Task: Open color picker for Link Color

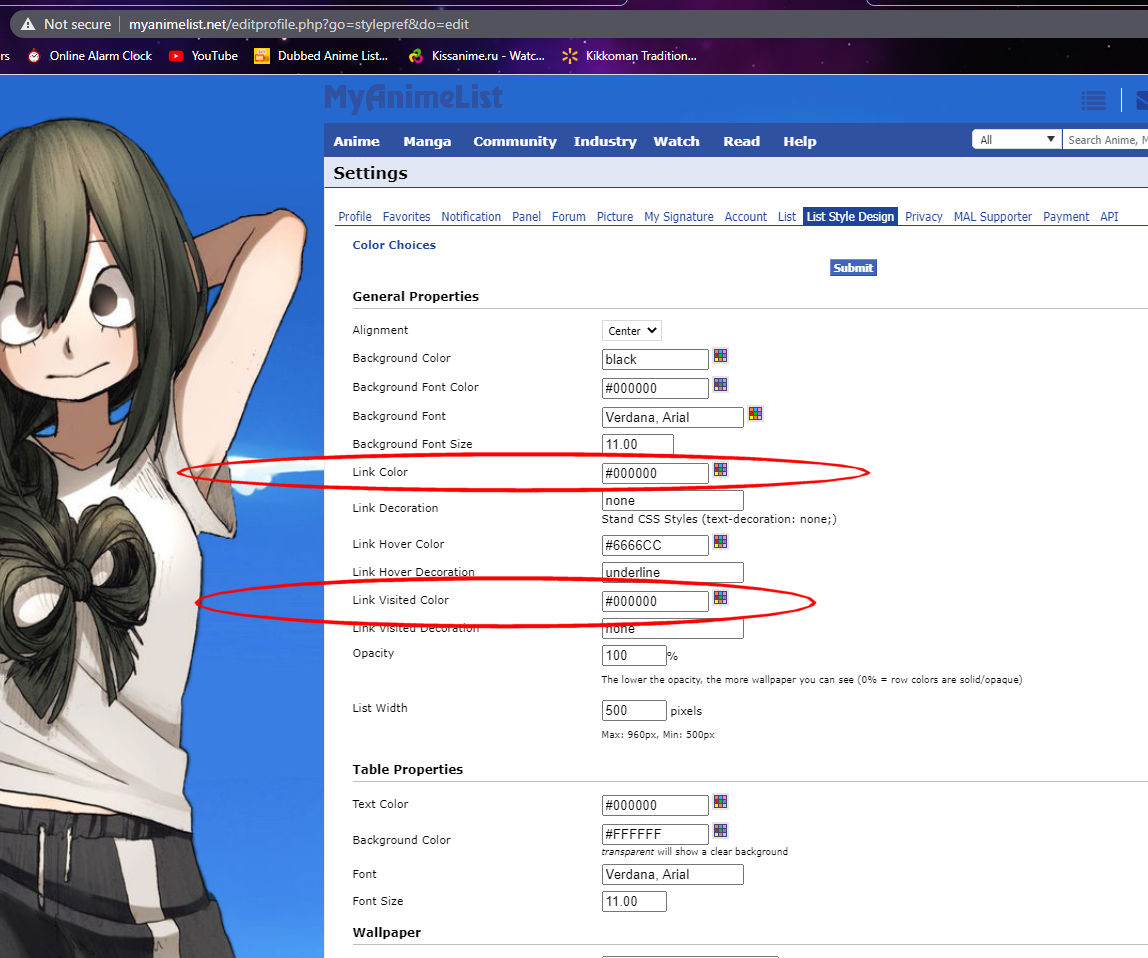Action: click(720, 470)
